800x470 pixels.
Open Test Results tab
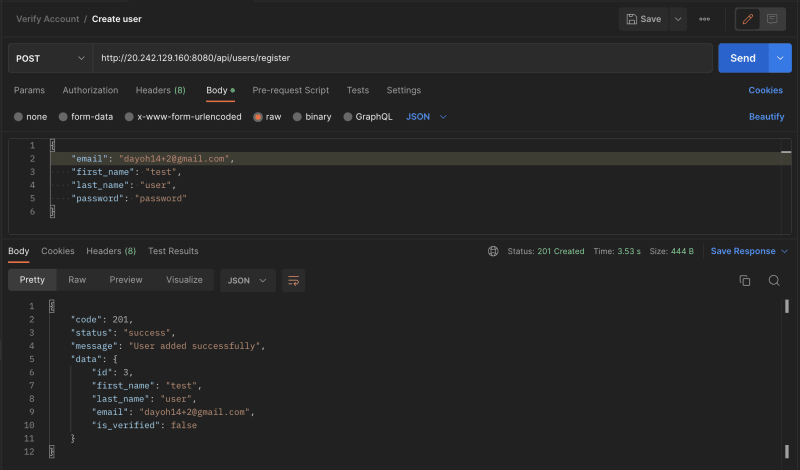click(x=173, y=251)
